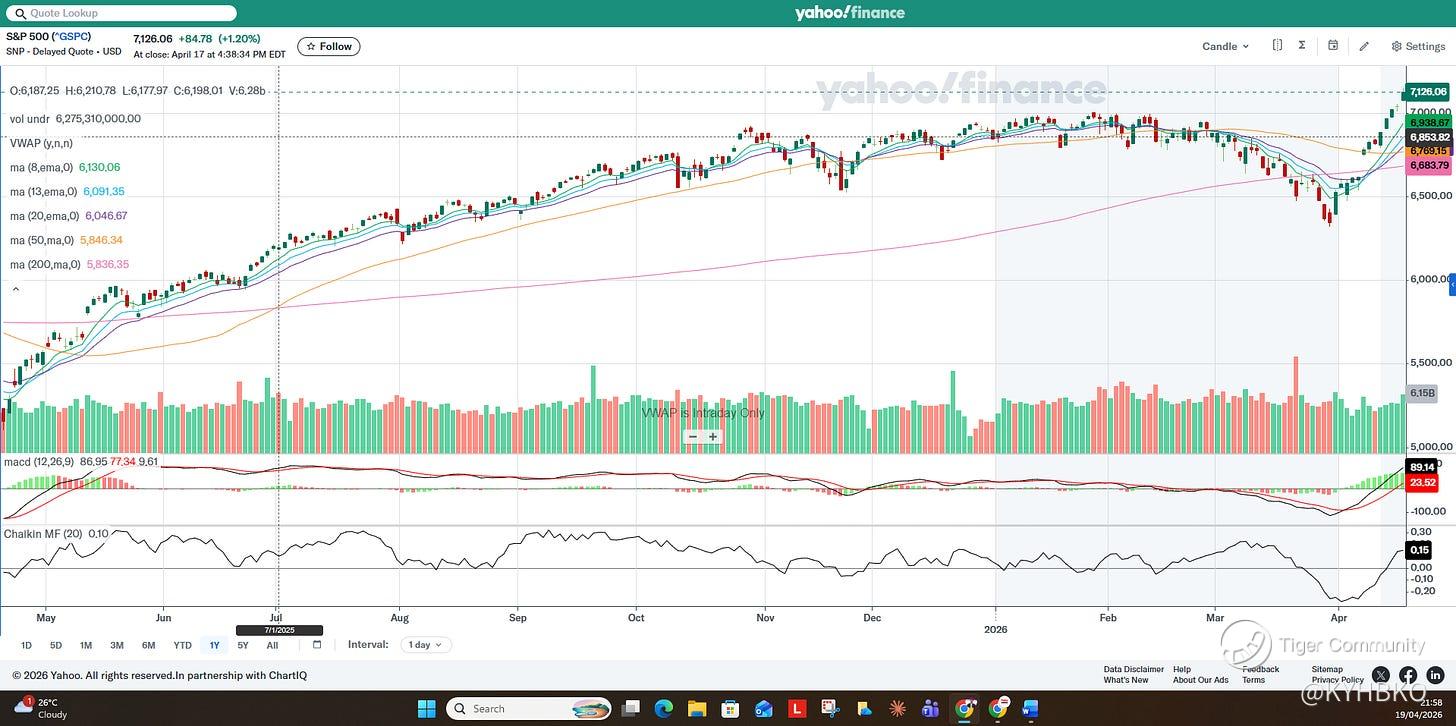Open Yahoo Finance Facebook page icon
Viewport: 1456px width, 726px height.
(1407, 675)
